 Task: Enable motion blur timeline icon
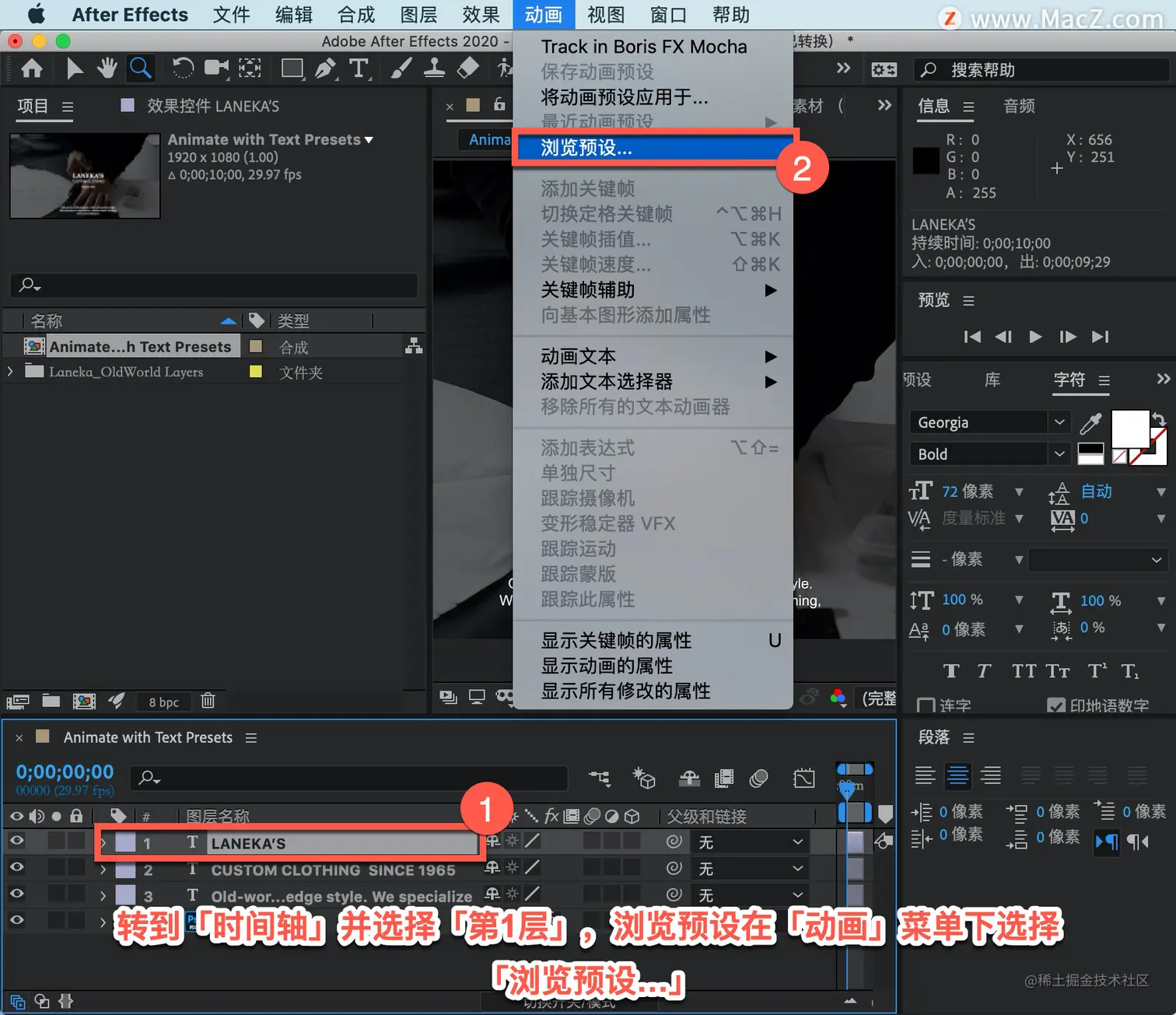(x=759, y=778)
